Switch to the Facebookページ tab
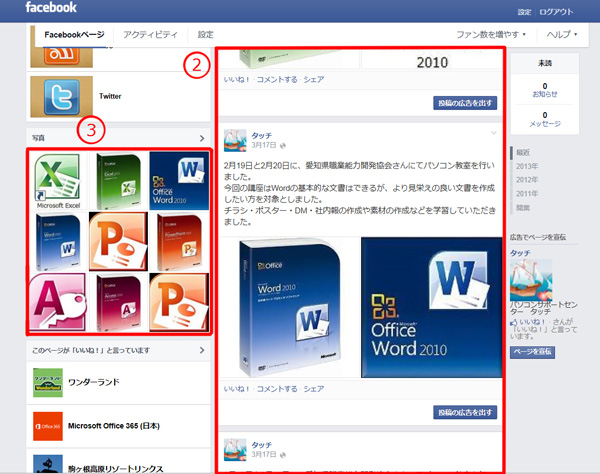The image size is (600, 474). click(74, 35)
